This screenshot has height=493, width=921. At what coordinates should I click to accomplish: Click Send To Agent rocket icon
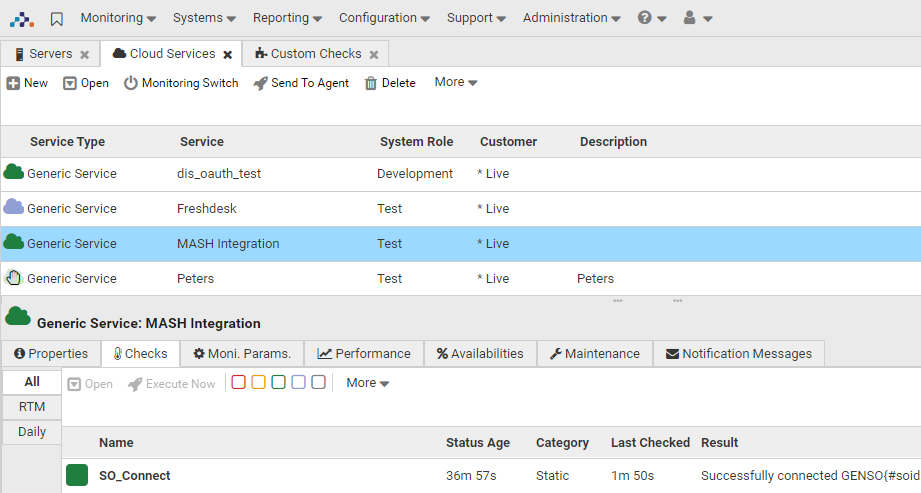click(260, 83)
